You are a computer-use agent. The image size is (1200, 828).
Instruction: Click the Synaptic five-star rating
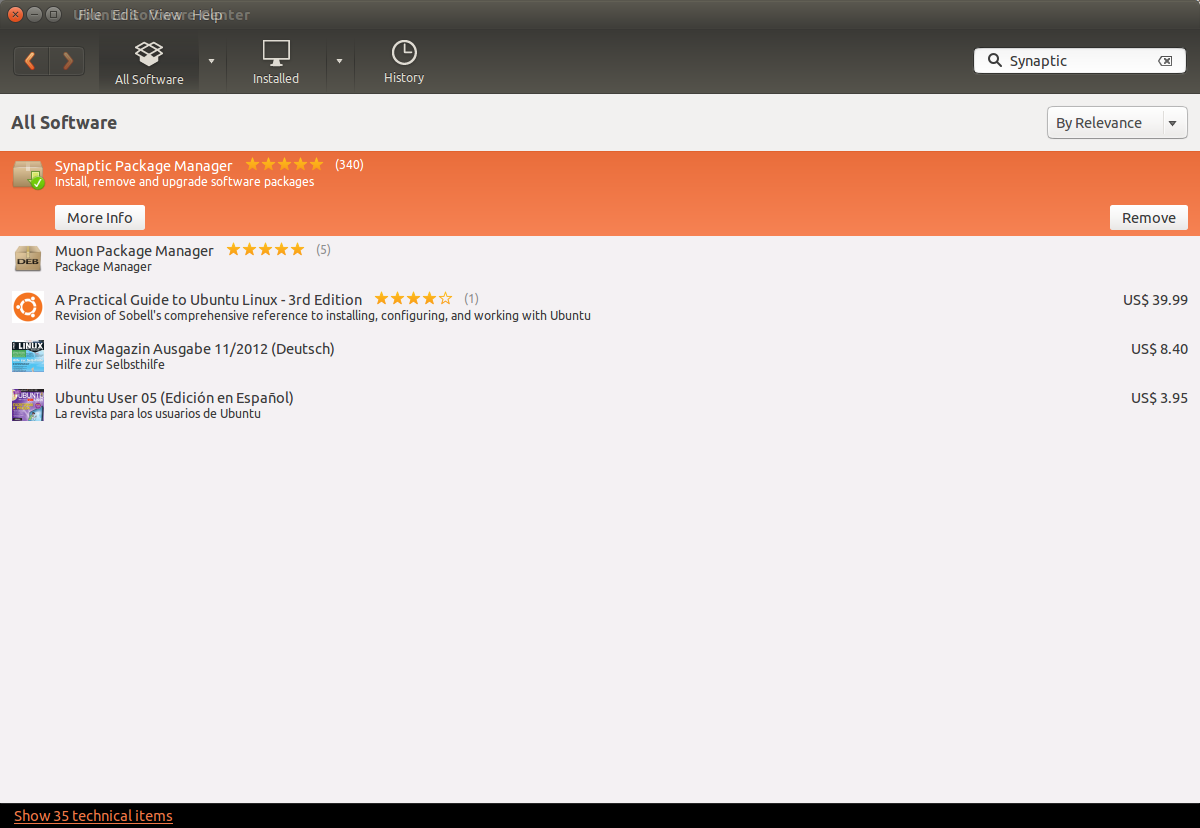coord(285,164)
